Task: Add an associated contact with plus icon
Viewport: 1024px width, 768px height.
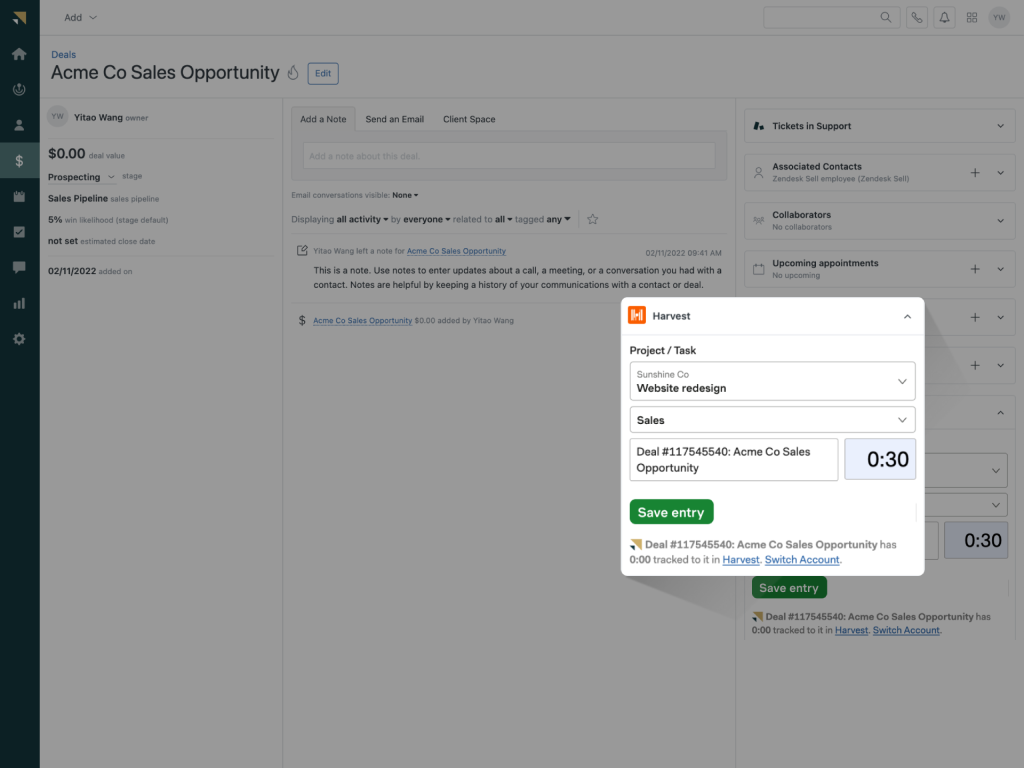Action: (975, 173)
